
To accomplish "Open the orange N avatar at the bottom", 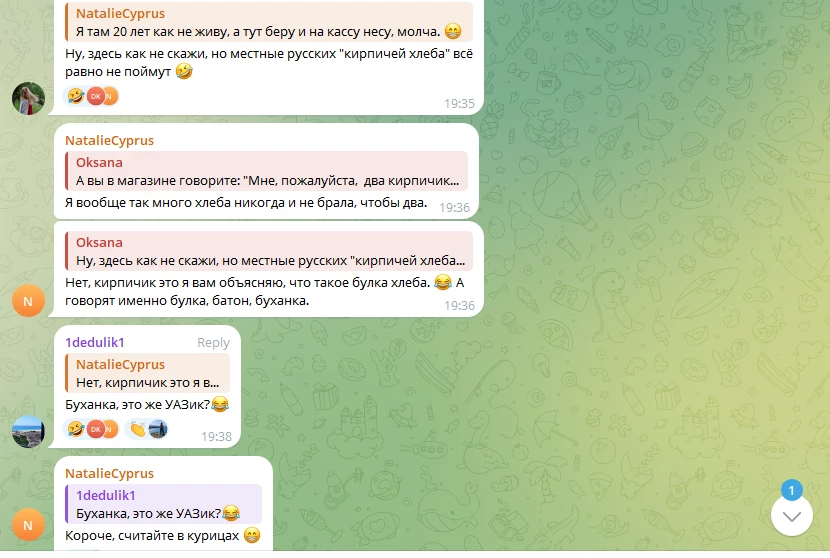I will 28,525.
